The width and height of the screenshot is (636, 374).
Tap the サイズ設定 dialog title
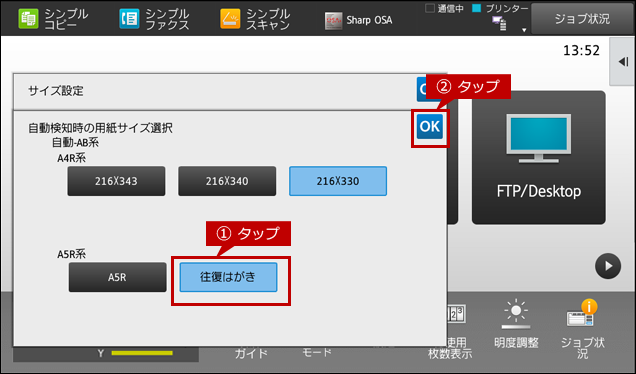pyautogui.click(x=56, y=91)
